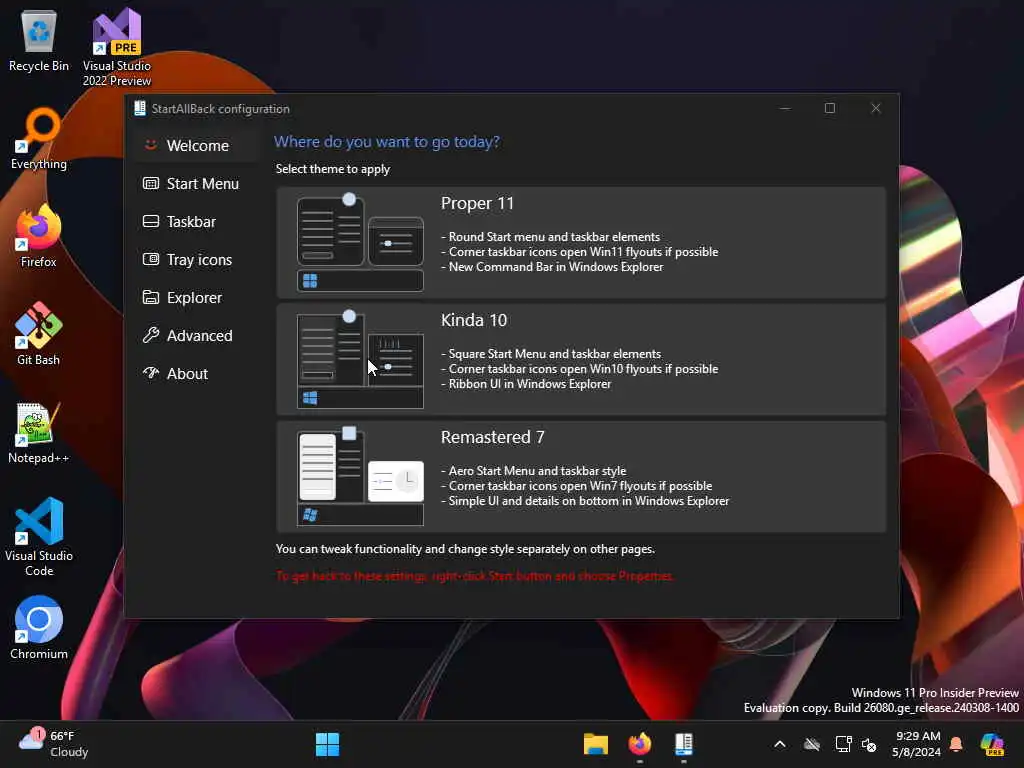Click the StartAllBack title bar app icon
Viewport: 1024px width, 768px height.
140,108
